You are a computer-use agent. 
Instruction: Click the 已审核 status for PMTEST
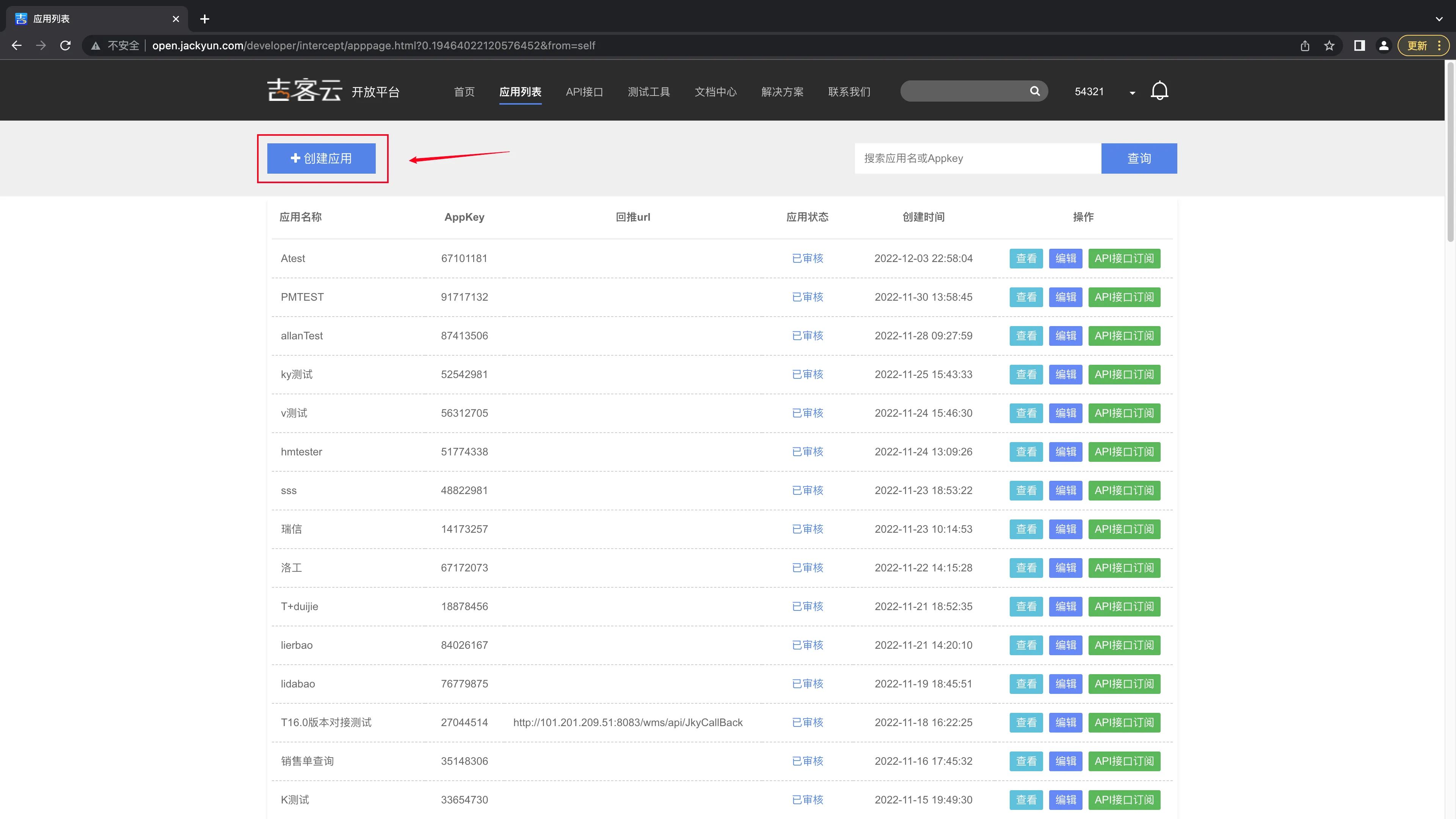coord(807,297)
